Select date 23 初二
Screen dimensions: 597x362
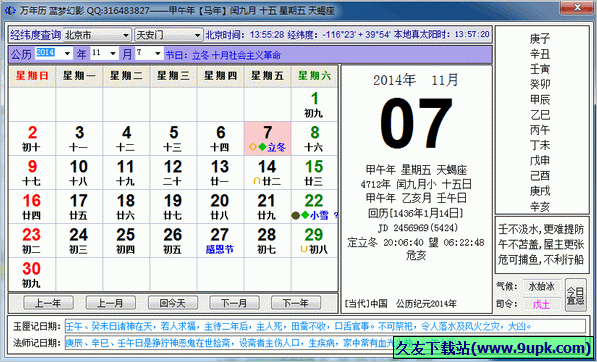click(x=32, y=241)
